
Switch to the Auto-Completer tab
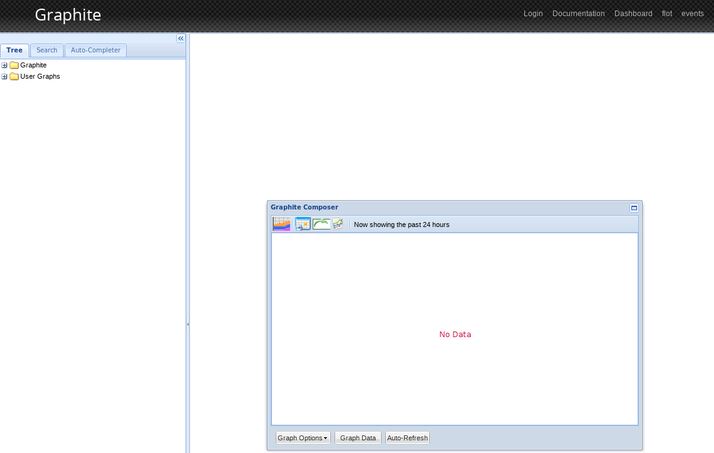(95, 50)
